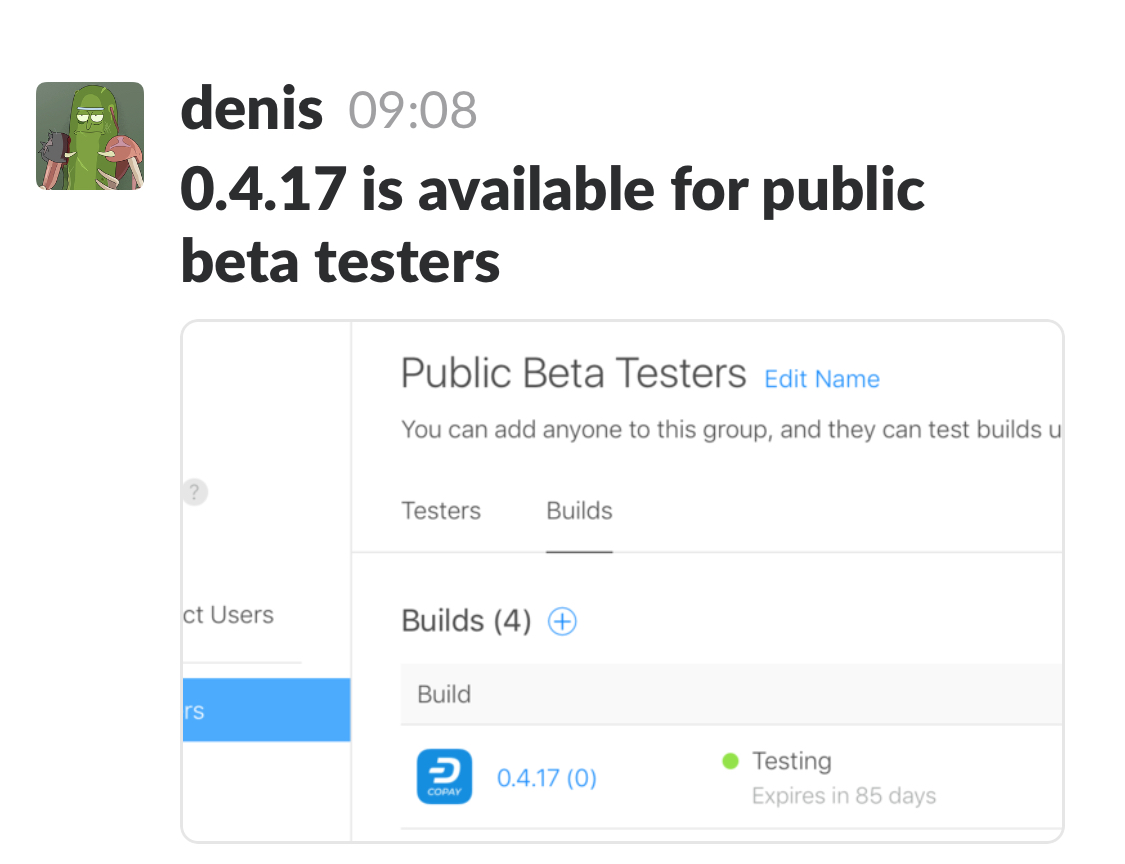Click the Testing status label
1125x864 pixels.
pyautogui.click(x=791, y=761)
